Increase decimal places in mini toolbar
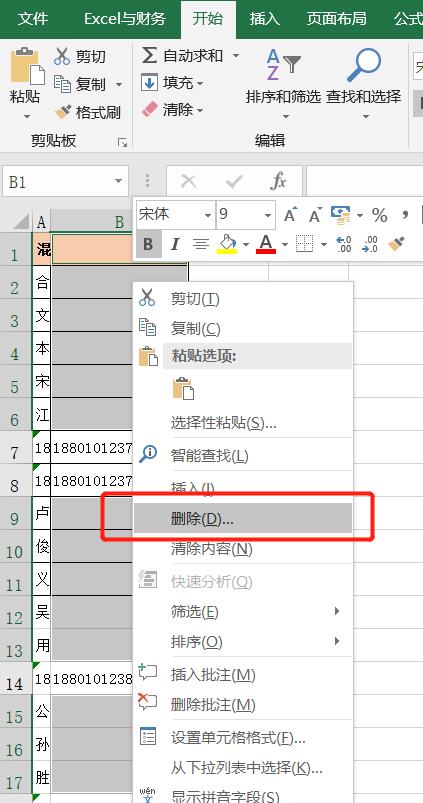This screenshot has height=803, width=423. click(x=344, y=244)
